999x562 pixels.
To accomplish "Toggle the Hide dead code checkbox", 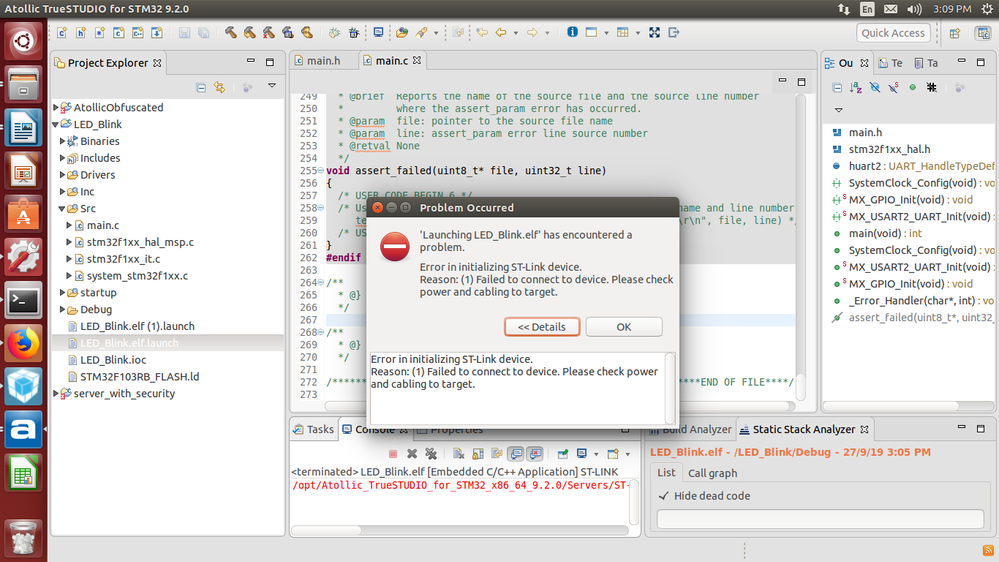I will [x=664, y=496].
